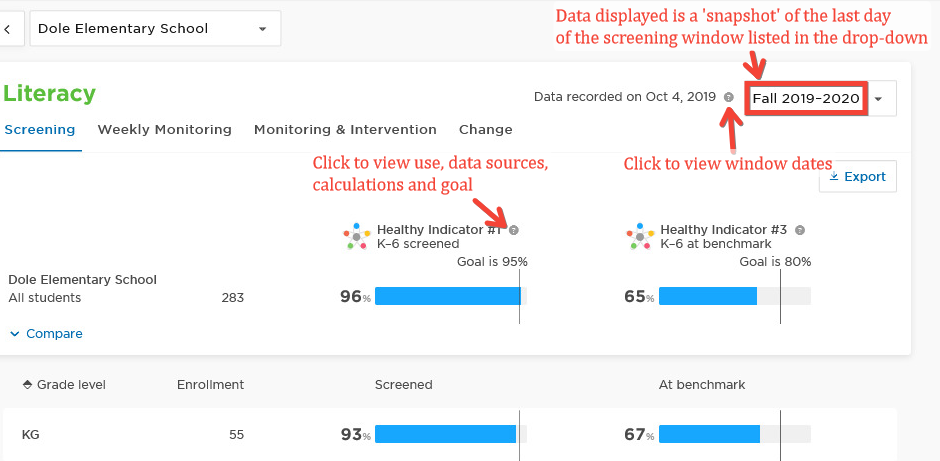
Task: Click the 65% at benchmark progress bar
Action: click(x=735, y=296)
